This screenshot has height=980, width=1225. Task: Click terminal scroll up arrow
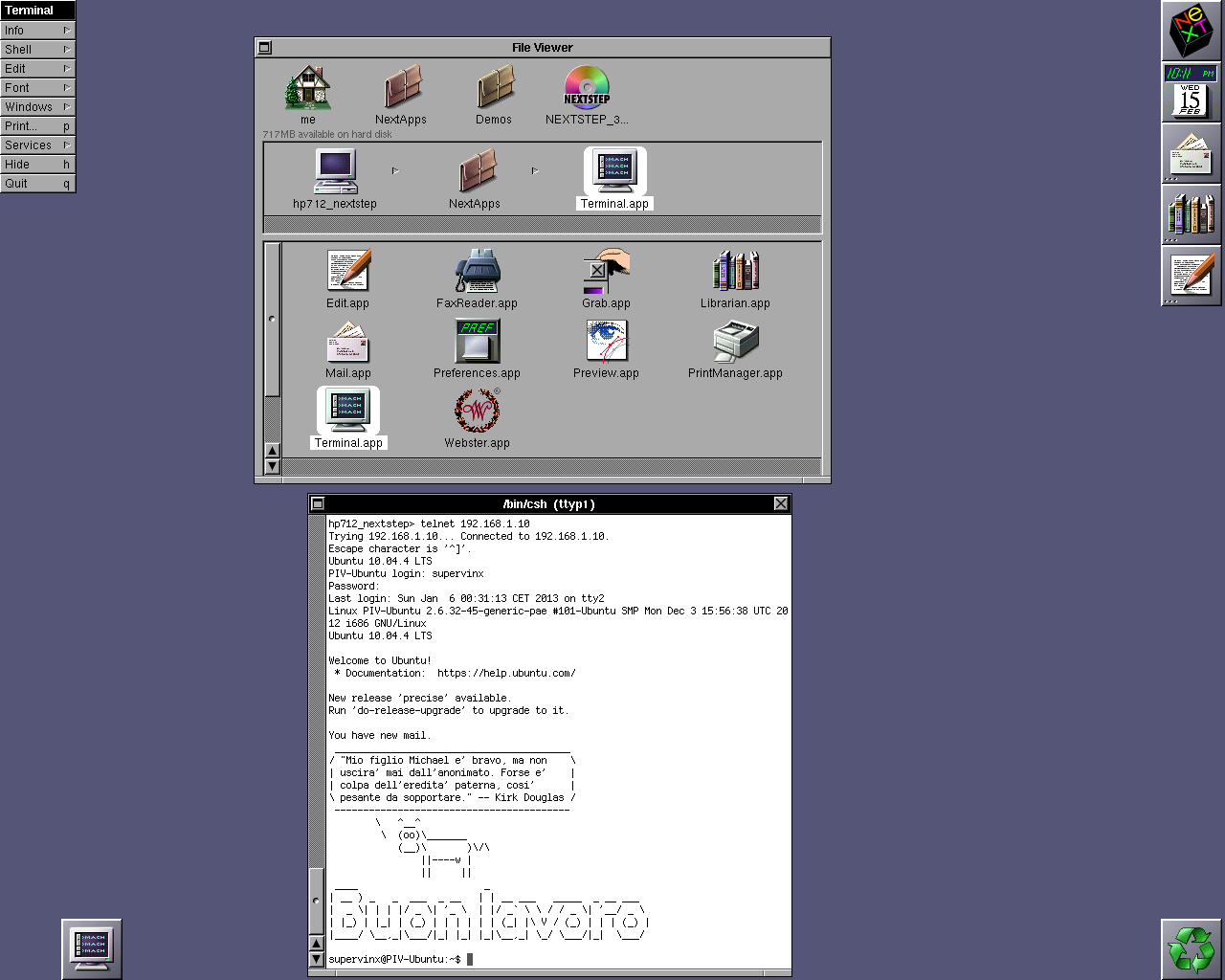click(x=317, y=944)
